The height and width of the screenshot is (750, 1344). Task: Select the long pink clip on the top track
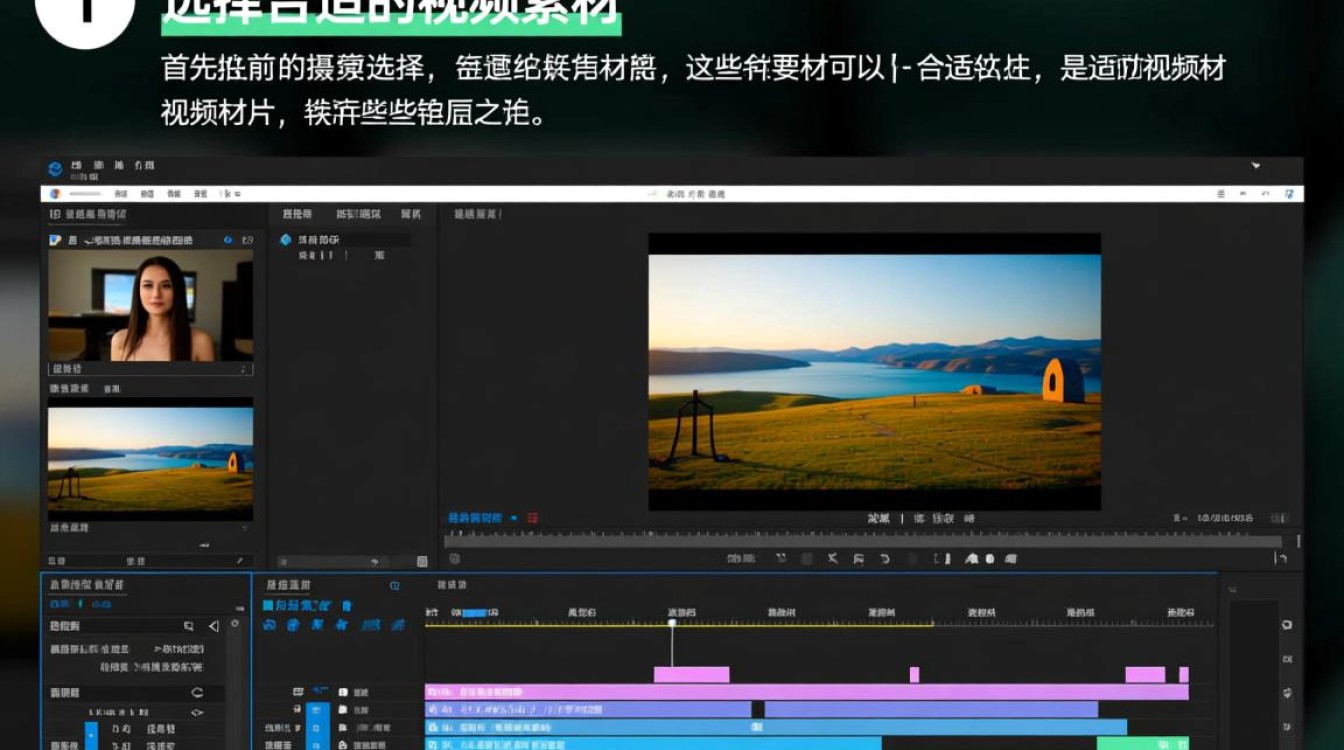click(x=807, y=692)
